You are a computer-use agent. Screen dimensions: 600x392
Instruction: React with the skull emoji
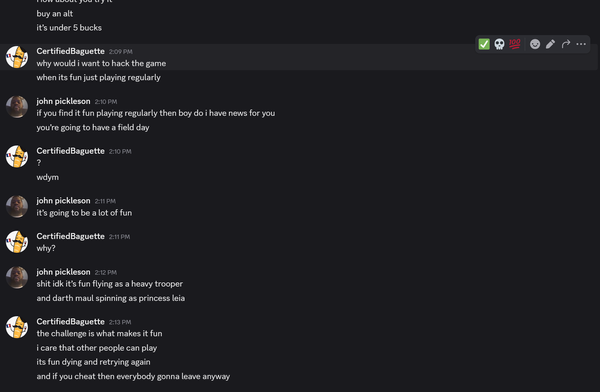(499, 44)
